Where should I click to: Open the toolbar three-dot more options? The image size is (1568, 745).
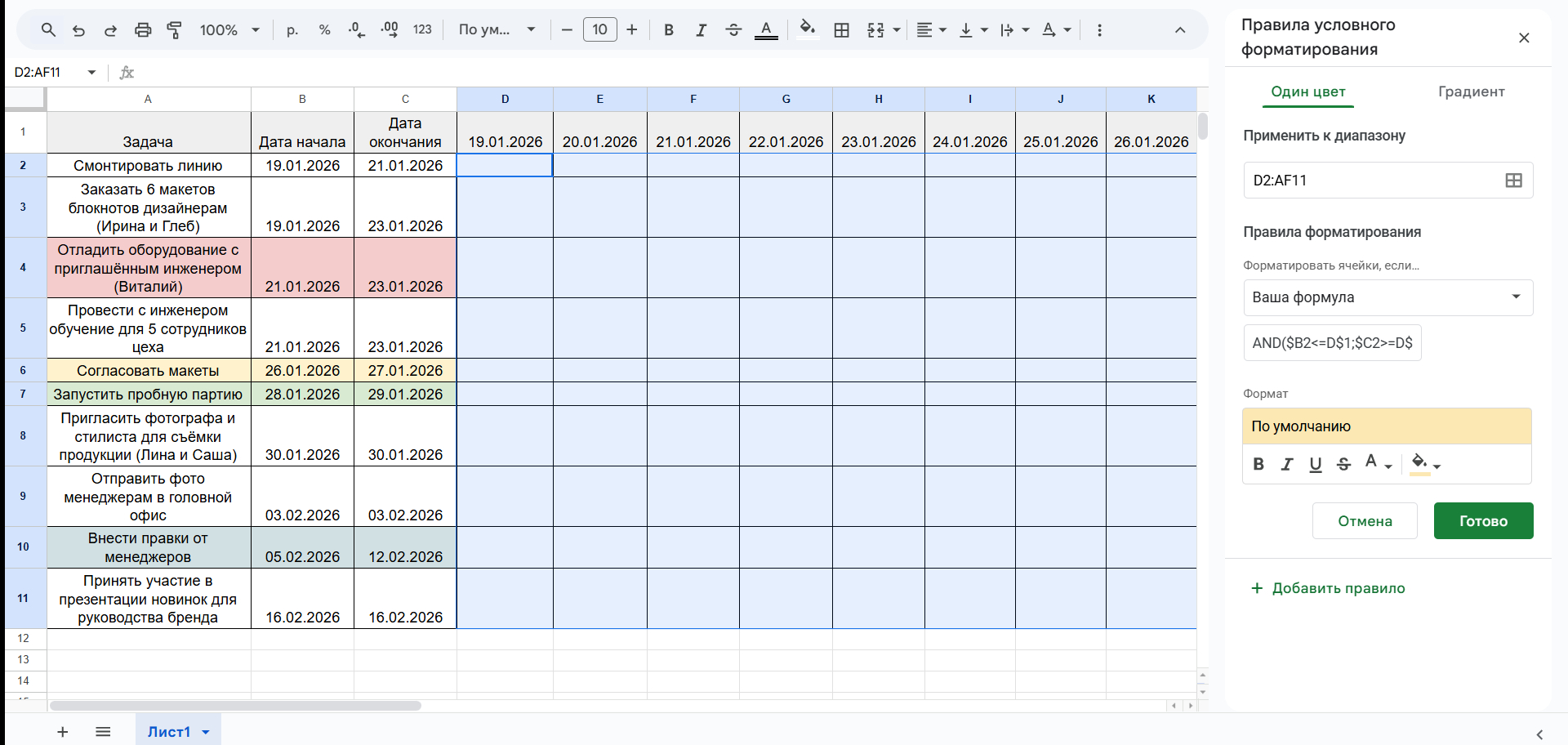pyautogui.click(x=1099, y=30)
